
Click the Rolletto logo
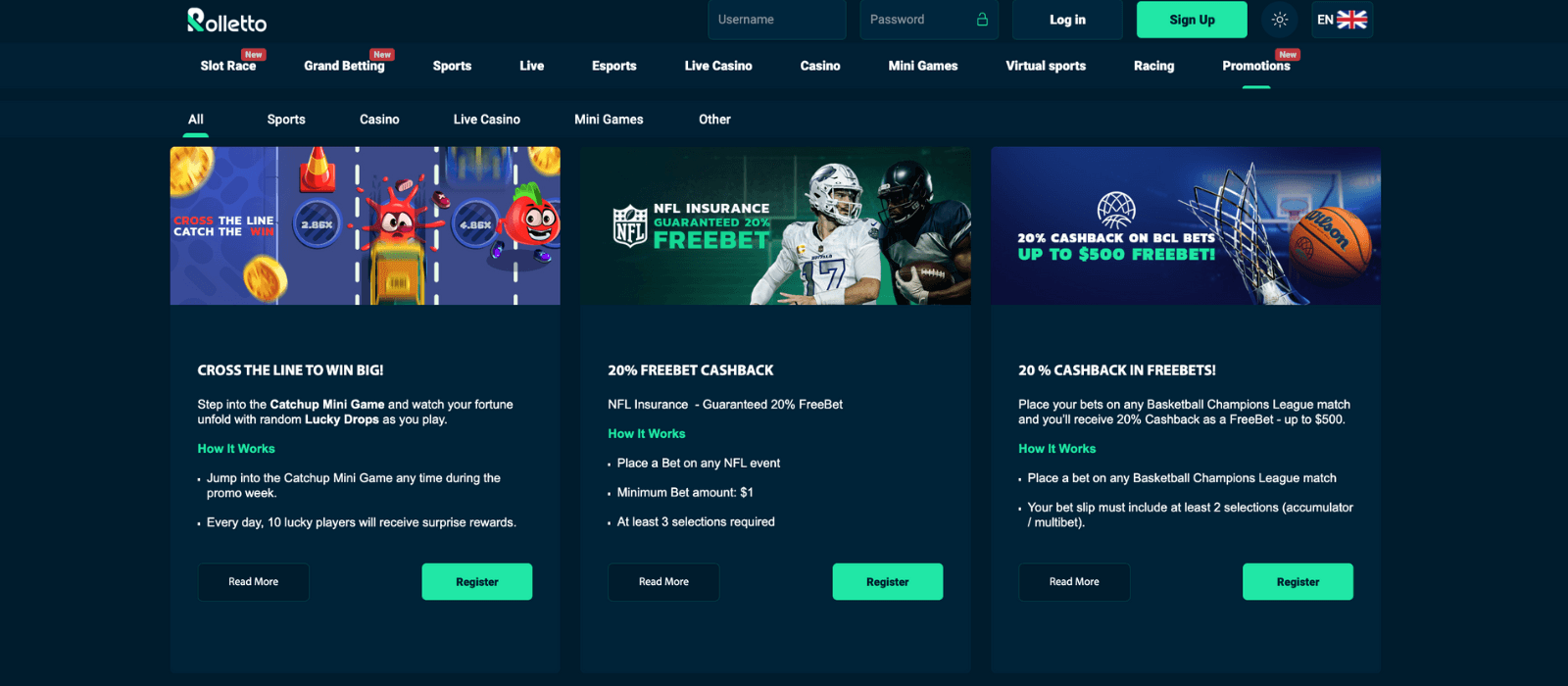click(226, 20)
